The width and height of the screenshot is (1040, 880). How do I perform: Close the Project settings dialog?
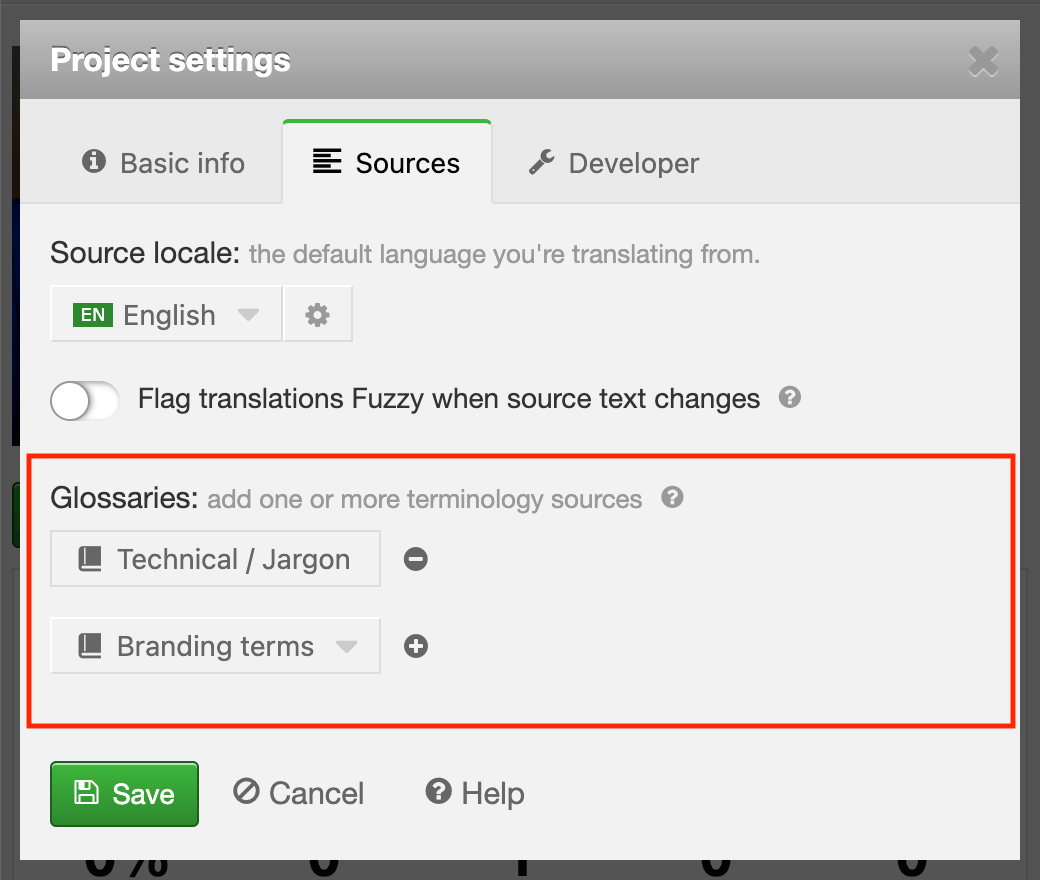(983, 62)
